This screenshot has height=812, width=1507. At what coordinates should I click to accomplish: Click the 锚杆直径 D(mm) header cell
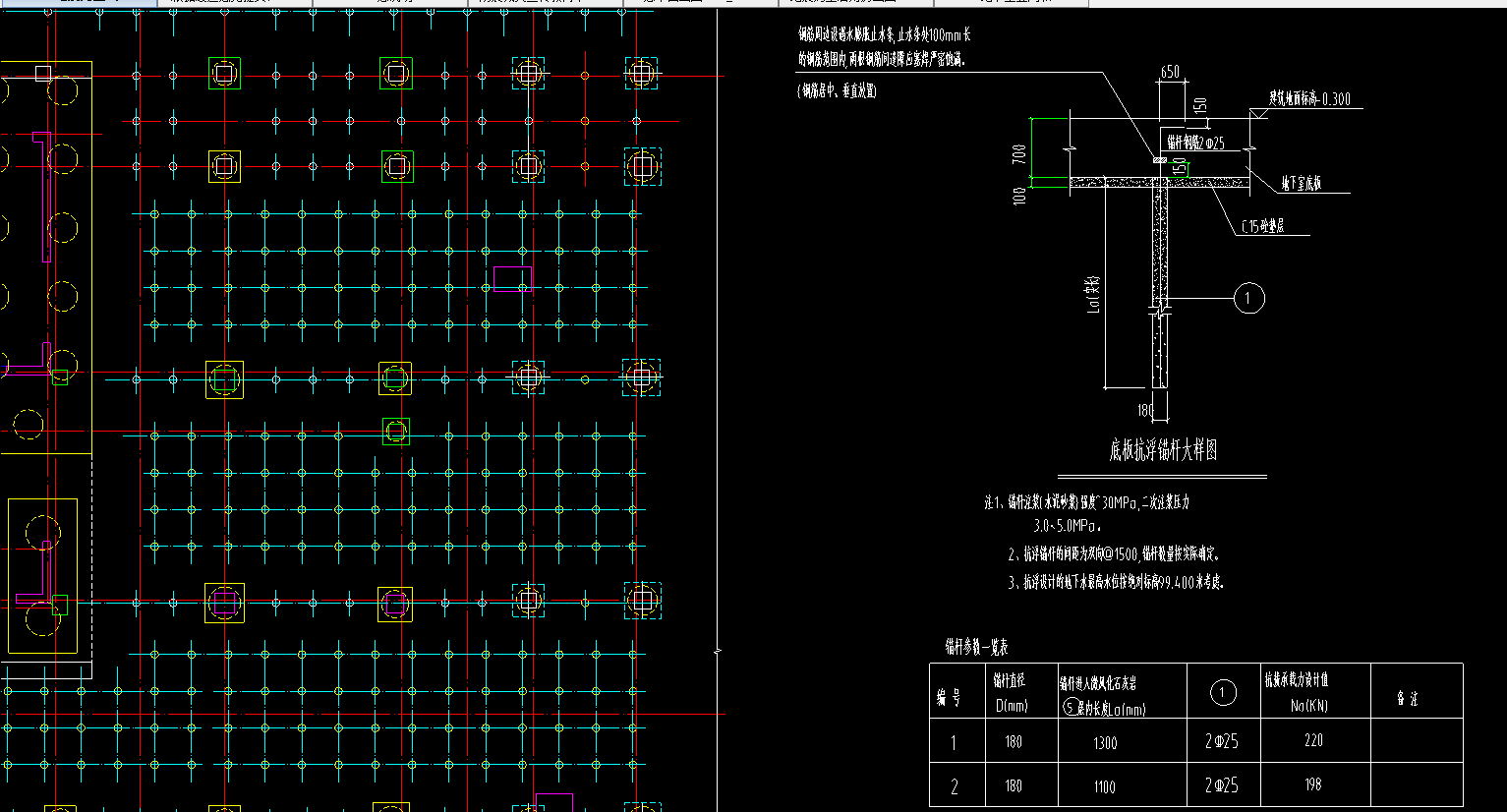click(x=1021, y=692)
